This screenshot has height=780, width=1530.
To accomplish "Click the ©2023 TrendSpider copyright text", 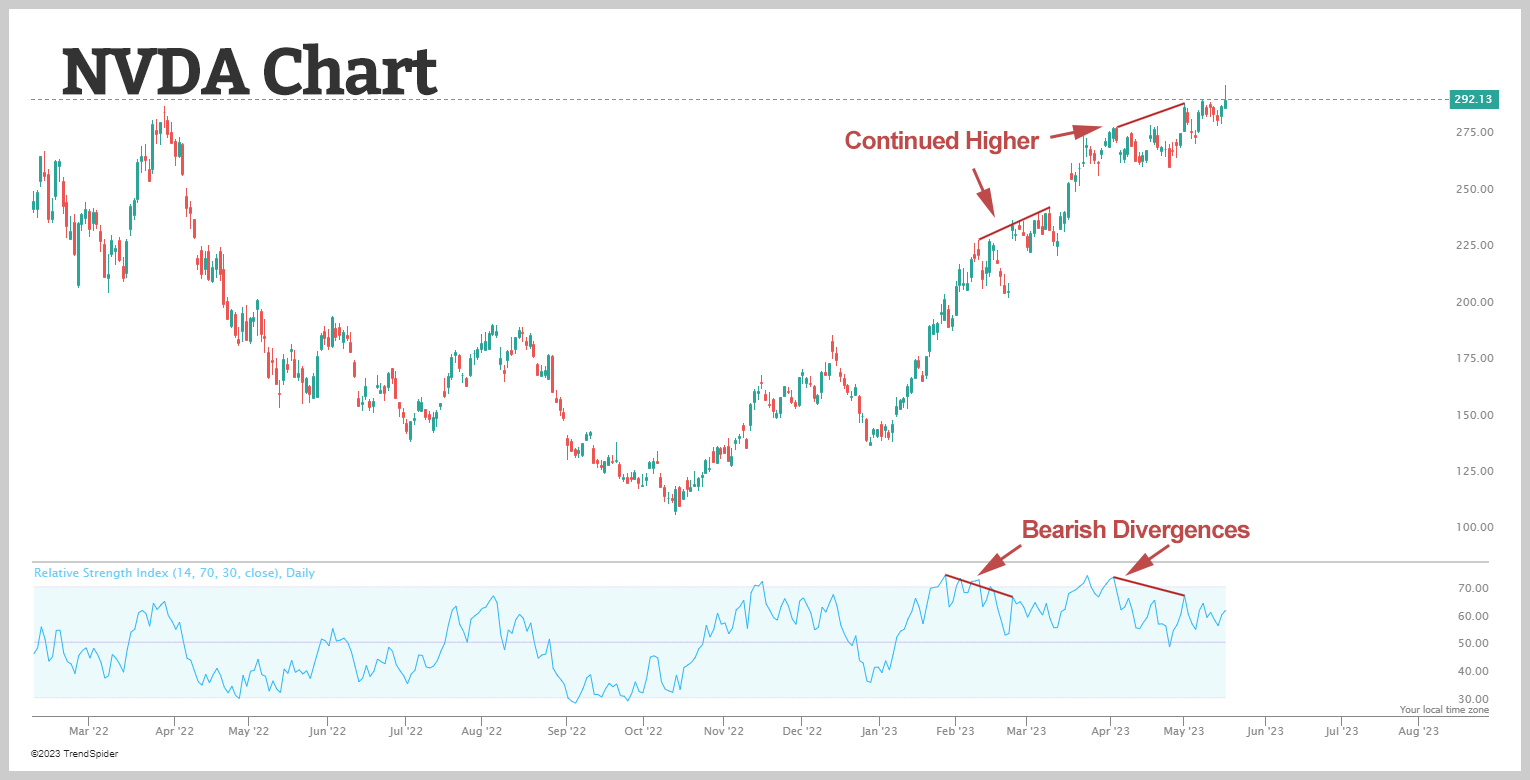I will point(74,754).
